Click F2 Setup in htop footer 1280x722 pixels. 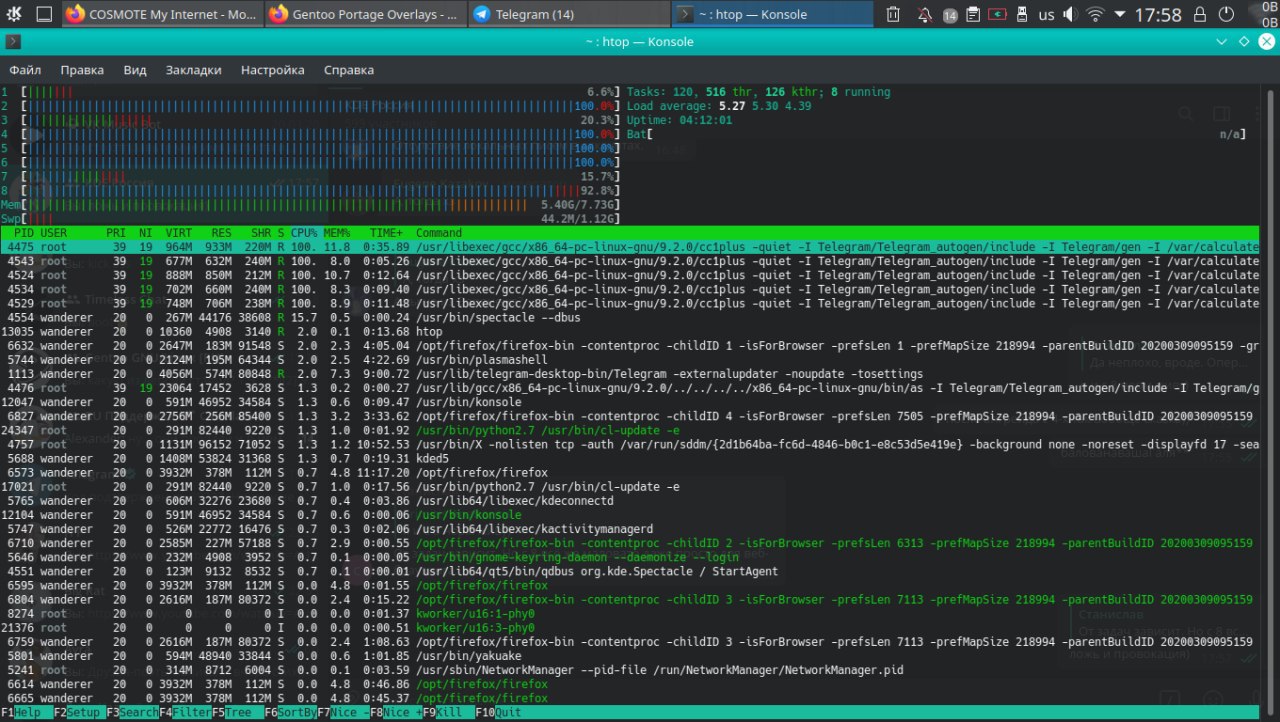[x=80, y=713]
